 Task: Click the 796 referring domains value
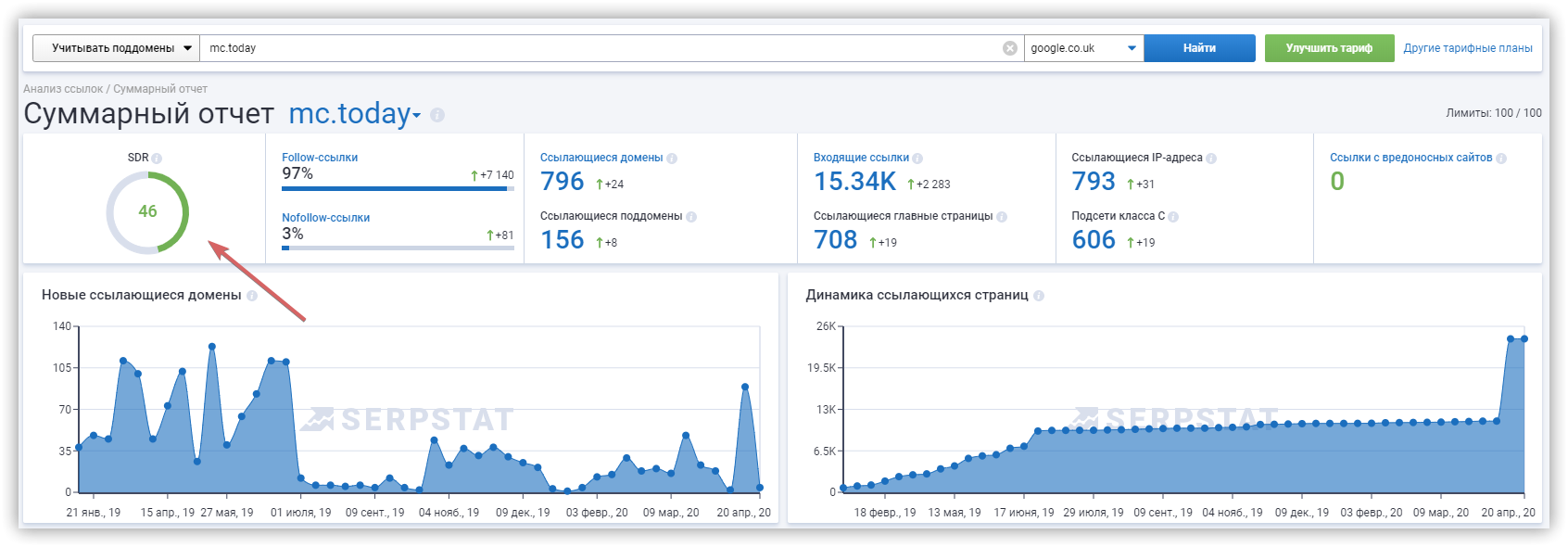(x=563, y=182)
